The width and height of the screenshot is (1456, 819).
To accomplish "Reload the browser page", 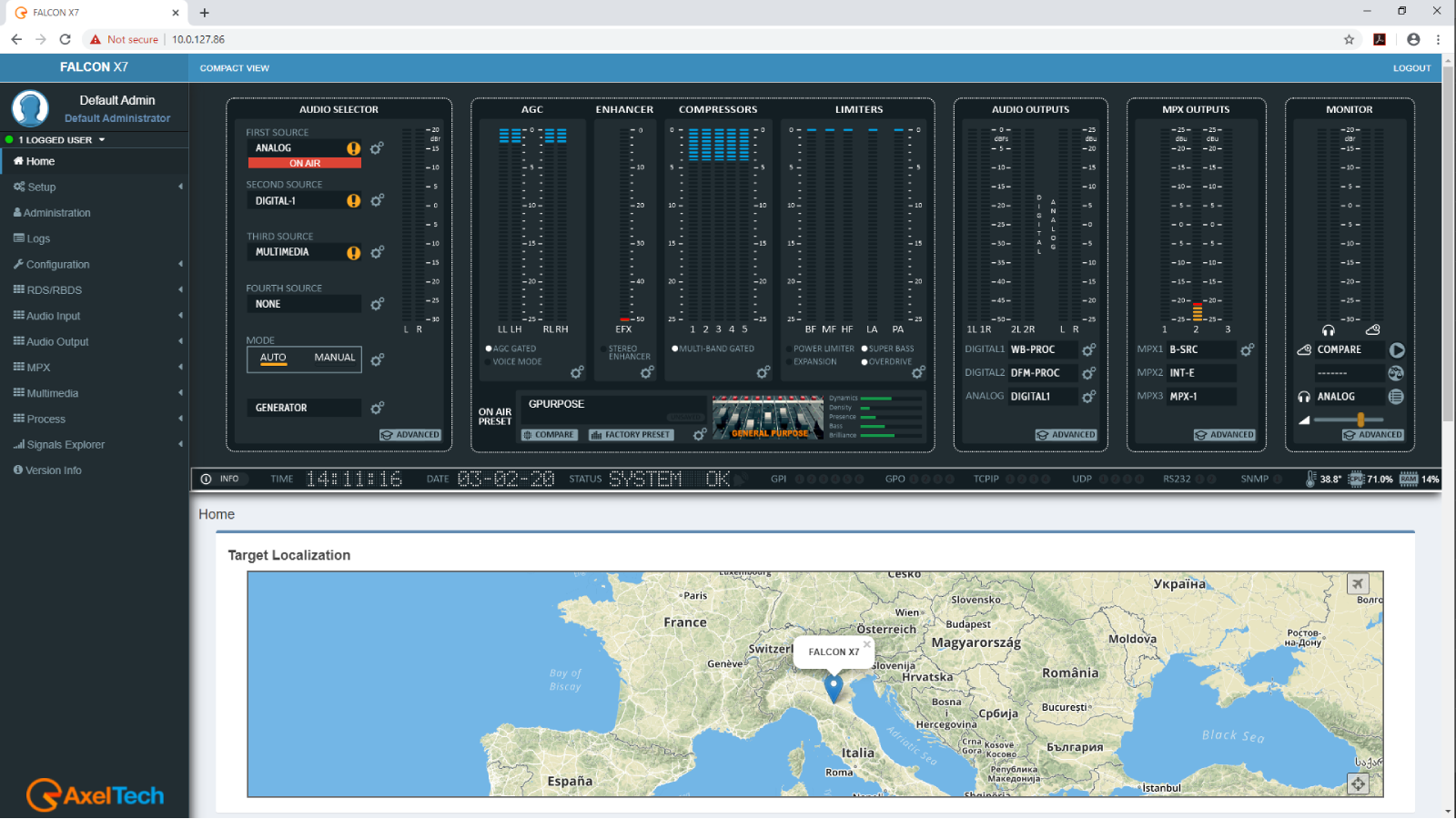I will coord(65,39).
